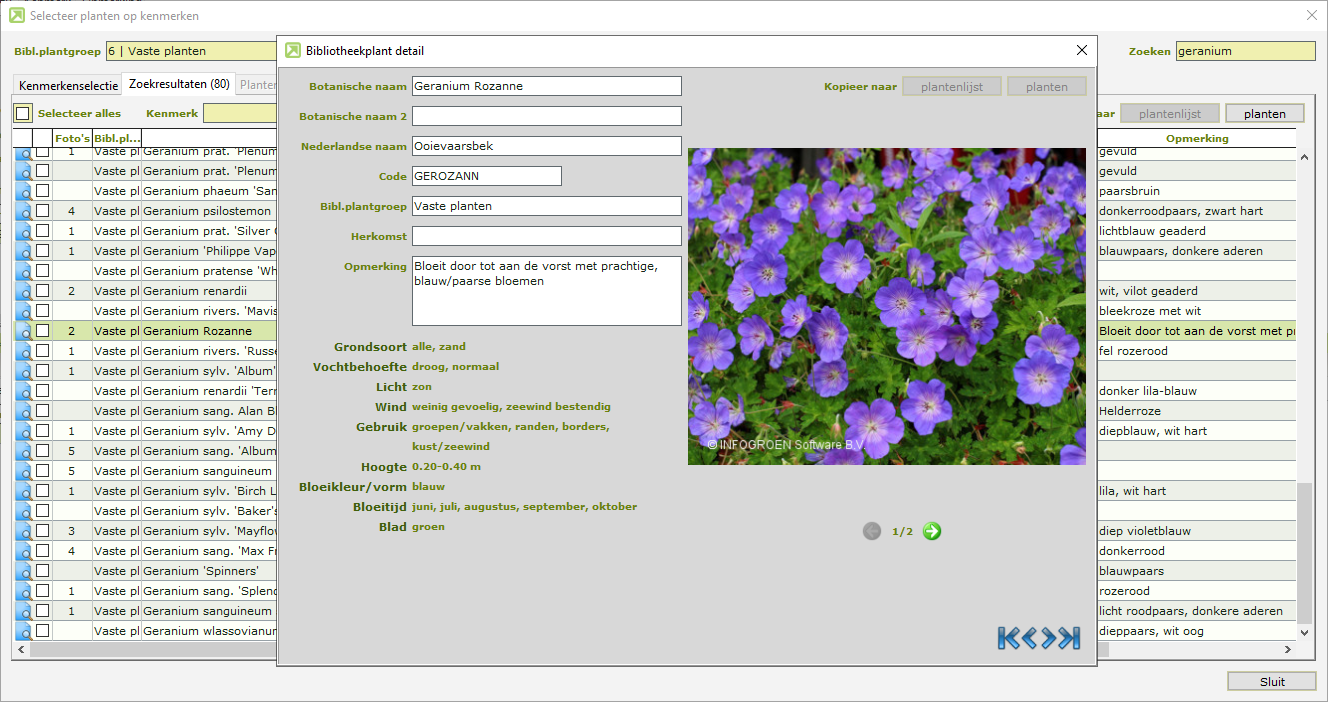Switch to the Kenmerkenselectie tab
Image resolution: width=1328 pixels, height=702 pixels.
(67, 86)
